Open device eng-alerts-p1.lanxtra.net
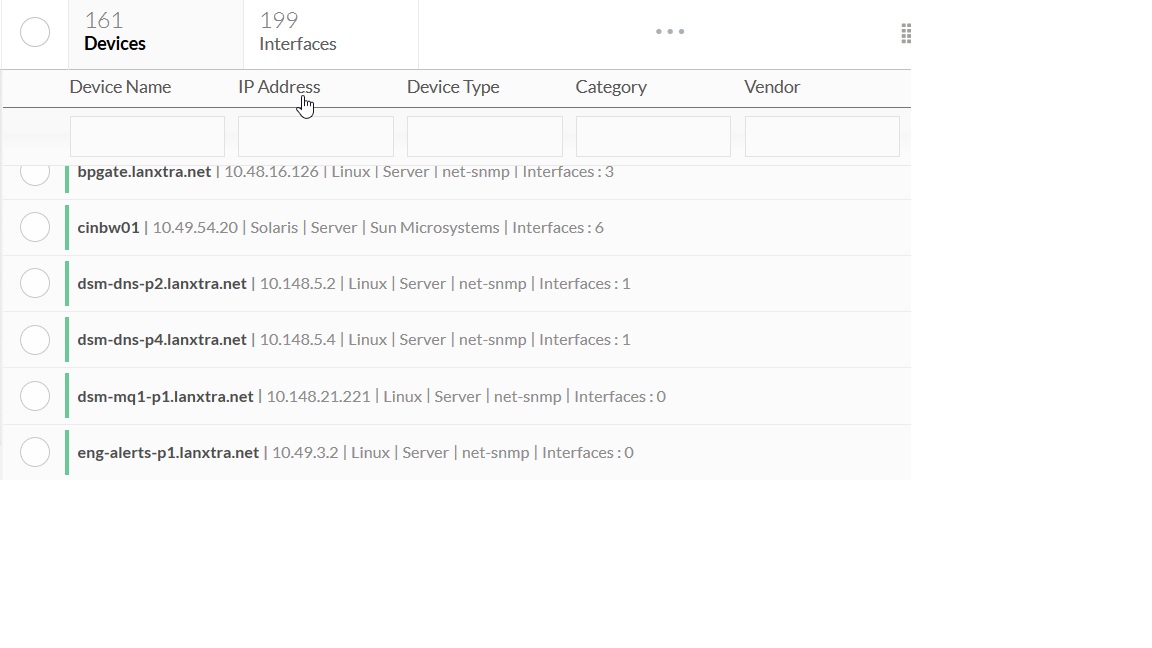The image size is (1152, 648). coord(165,452)
